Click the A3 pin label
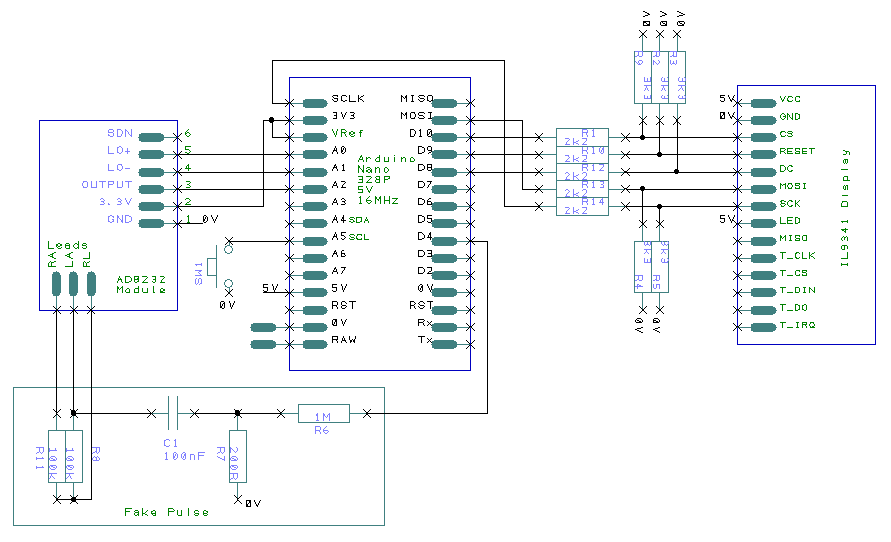891x542 pixels. click(x=339, y=202)
